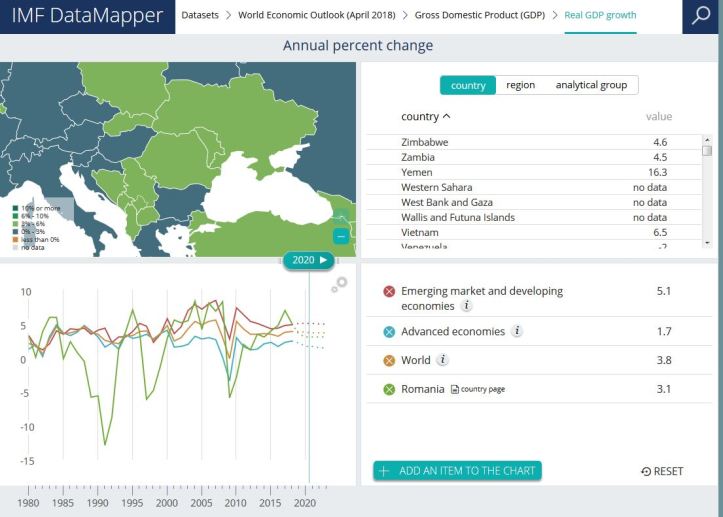Screen dimensions: 723x517
Task: Switch list to region view
Action: 520,86
